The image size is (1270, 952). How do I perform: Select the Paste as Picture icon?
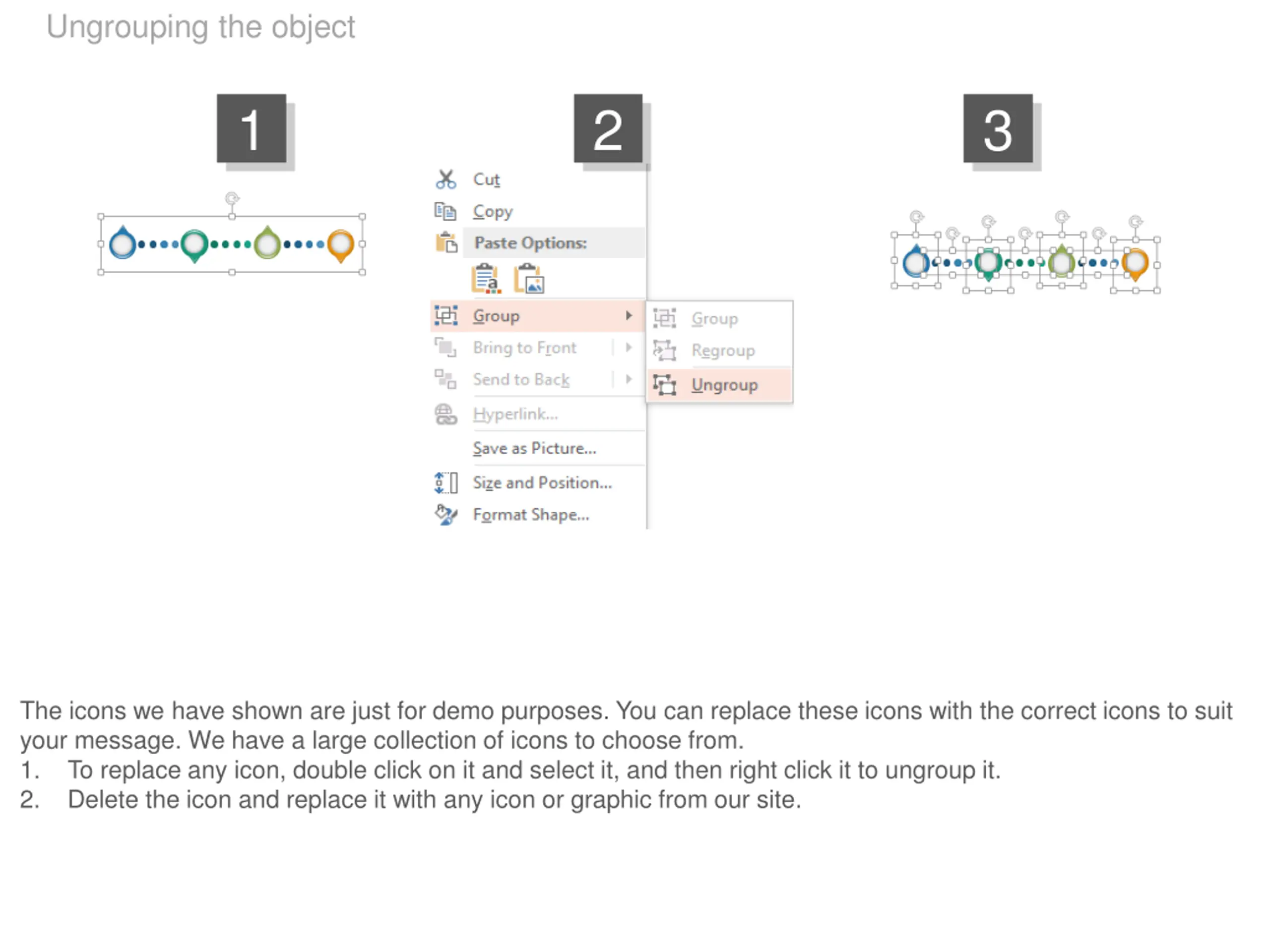pos(529,279)
